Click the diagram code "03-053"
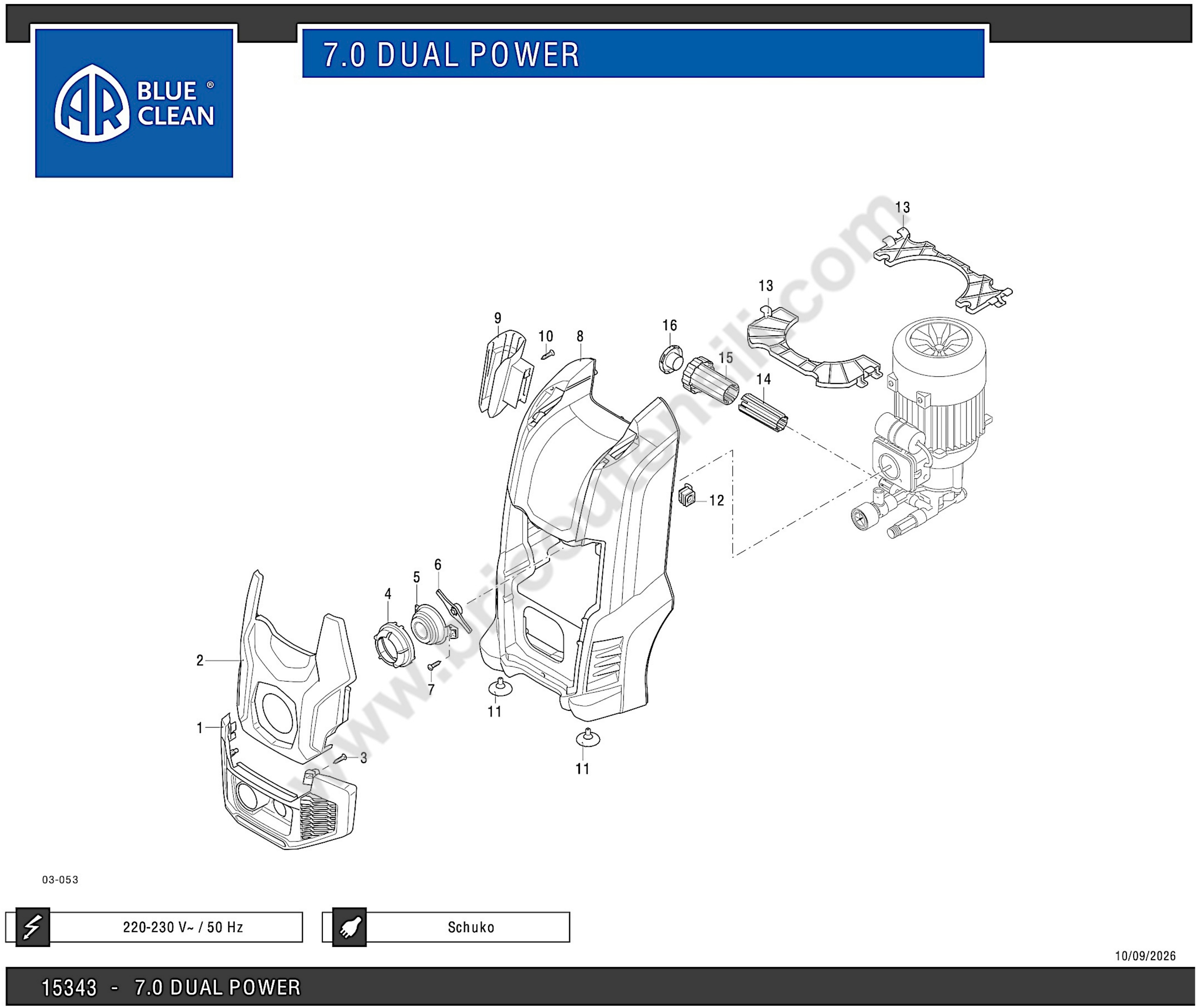The image size is (1196, 1008). pyautogui.click(x=60, y=879)
